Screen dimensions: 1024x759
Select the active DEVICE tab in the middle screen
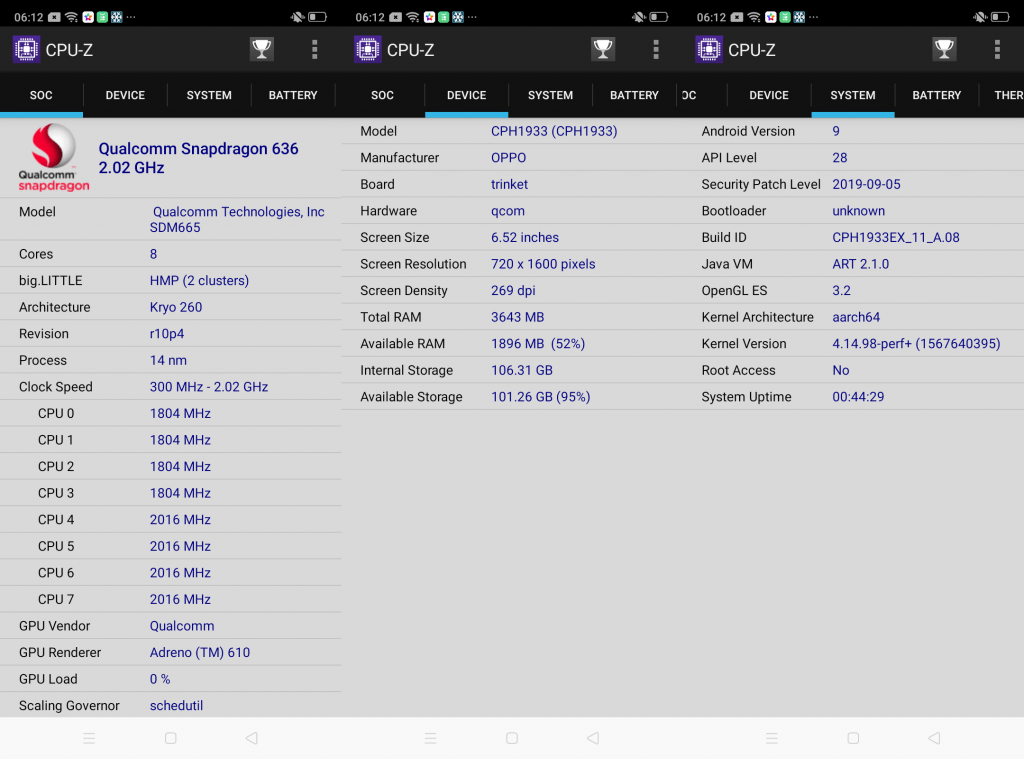[x=466, y=95]
